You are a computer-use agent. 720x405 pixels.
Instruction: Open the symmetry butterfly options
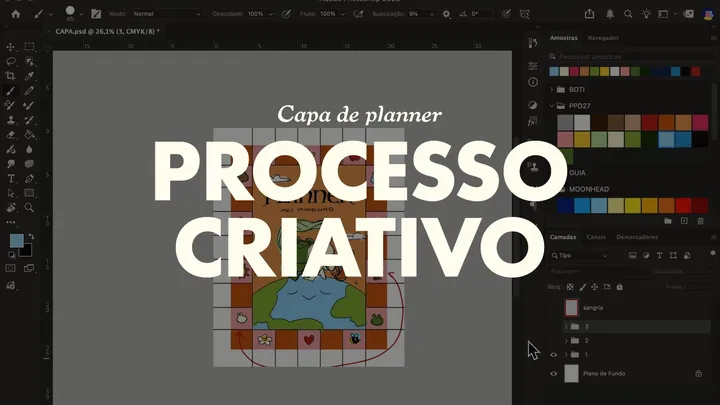point(524,14)
